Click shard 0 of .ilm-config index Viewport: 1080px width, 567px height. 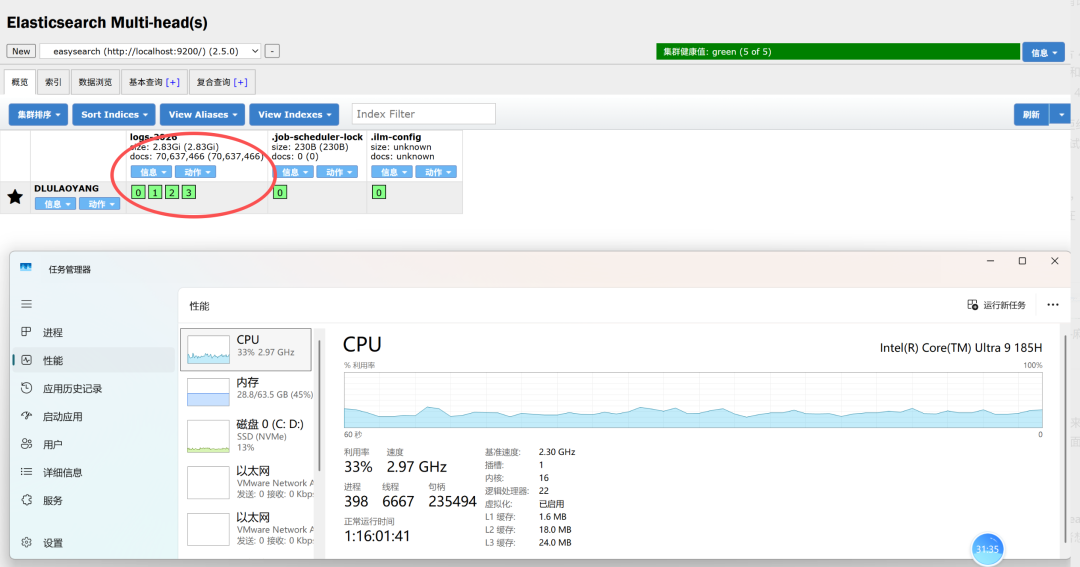coord(379,192)
